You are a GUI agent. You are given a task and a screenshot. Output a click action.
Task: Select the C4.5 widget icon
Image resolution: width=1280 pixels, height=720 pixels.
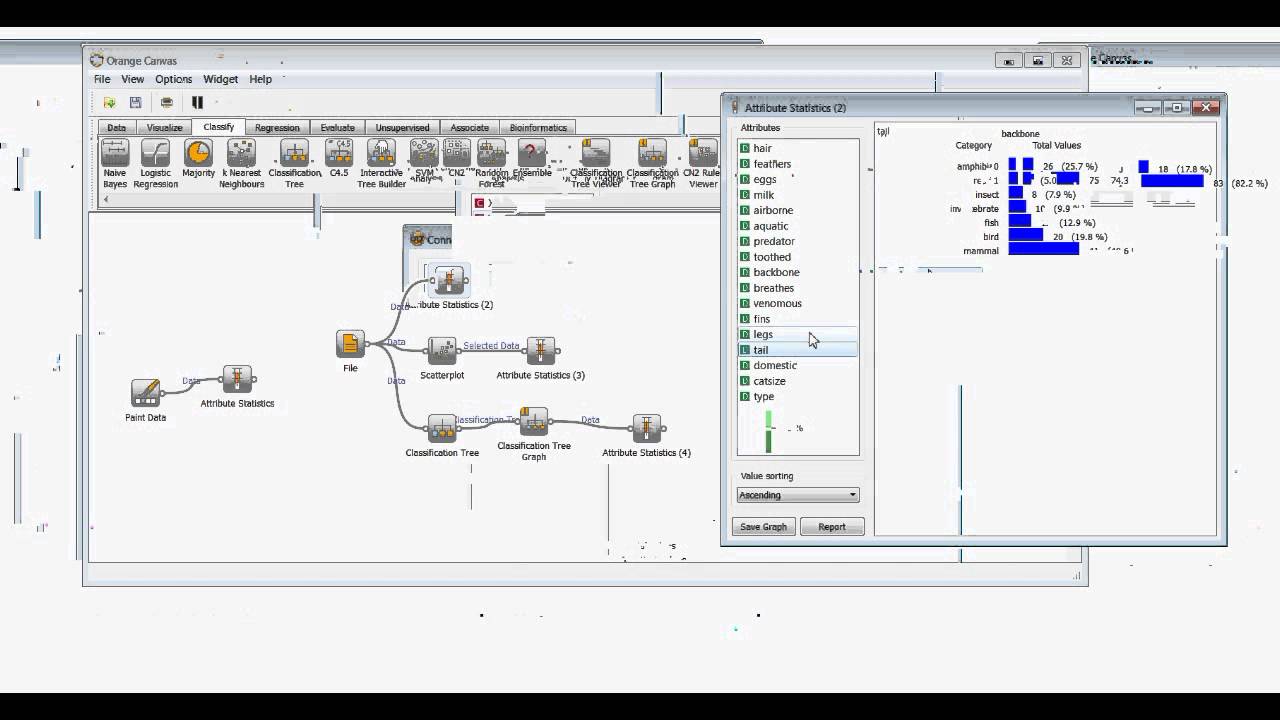(339, 153)
